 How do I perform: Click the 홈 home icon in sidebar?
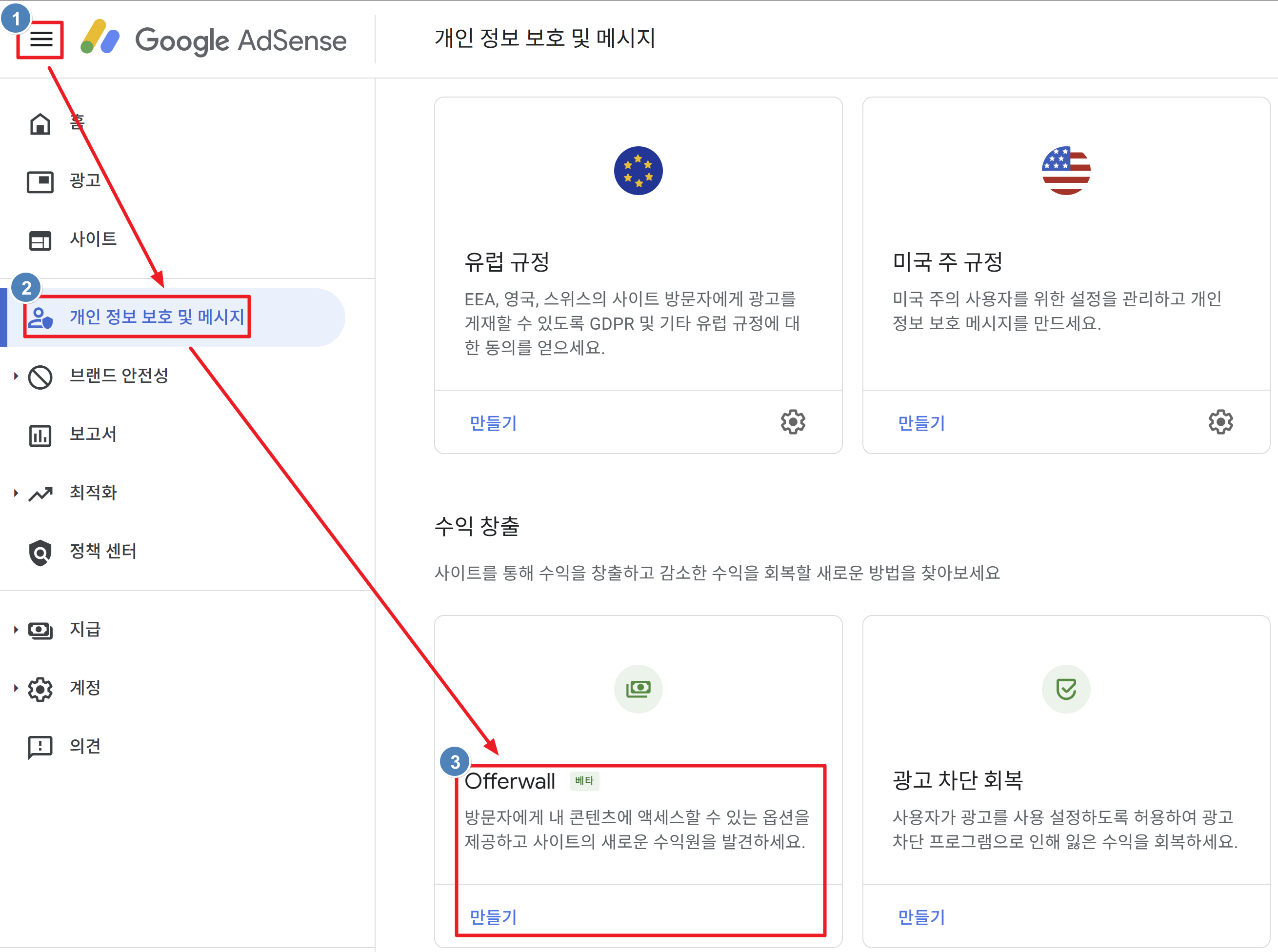[40, 123]
